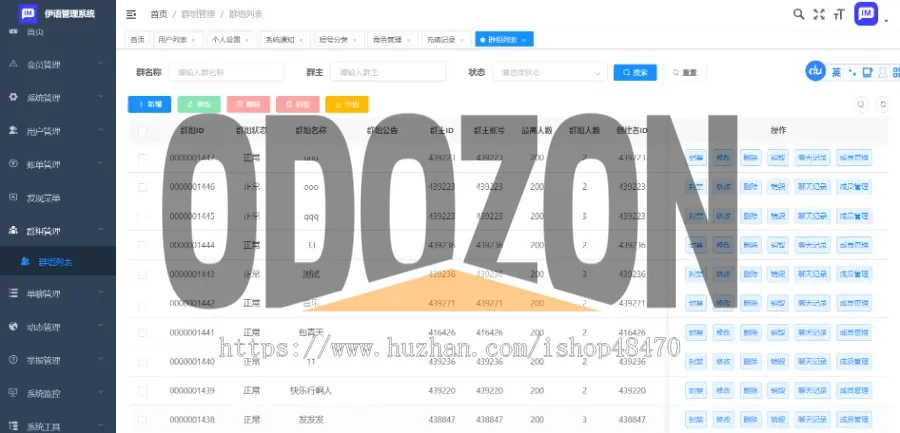Check the row 0000001443 checkbox
This screenshot has height=433, width=900.
(142, 275)
